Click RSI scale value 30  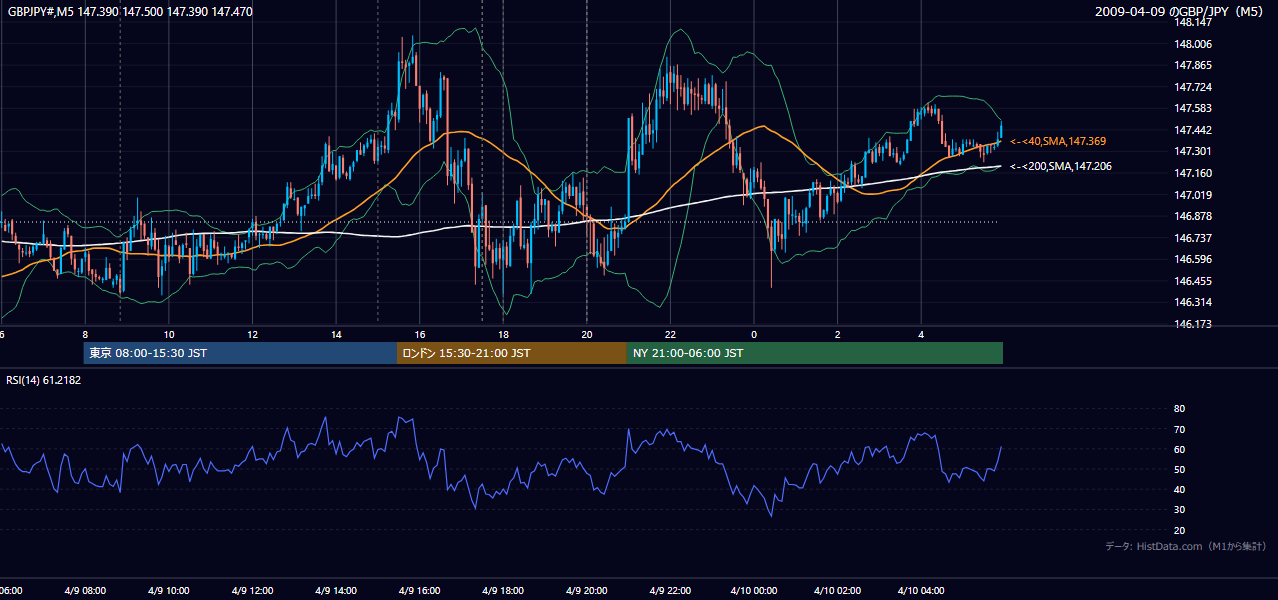click(x=1179, y=510)
